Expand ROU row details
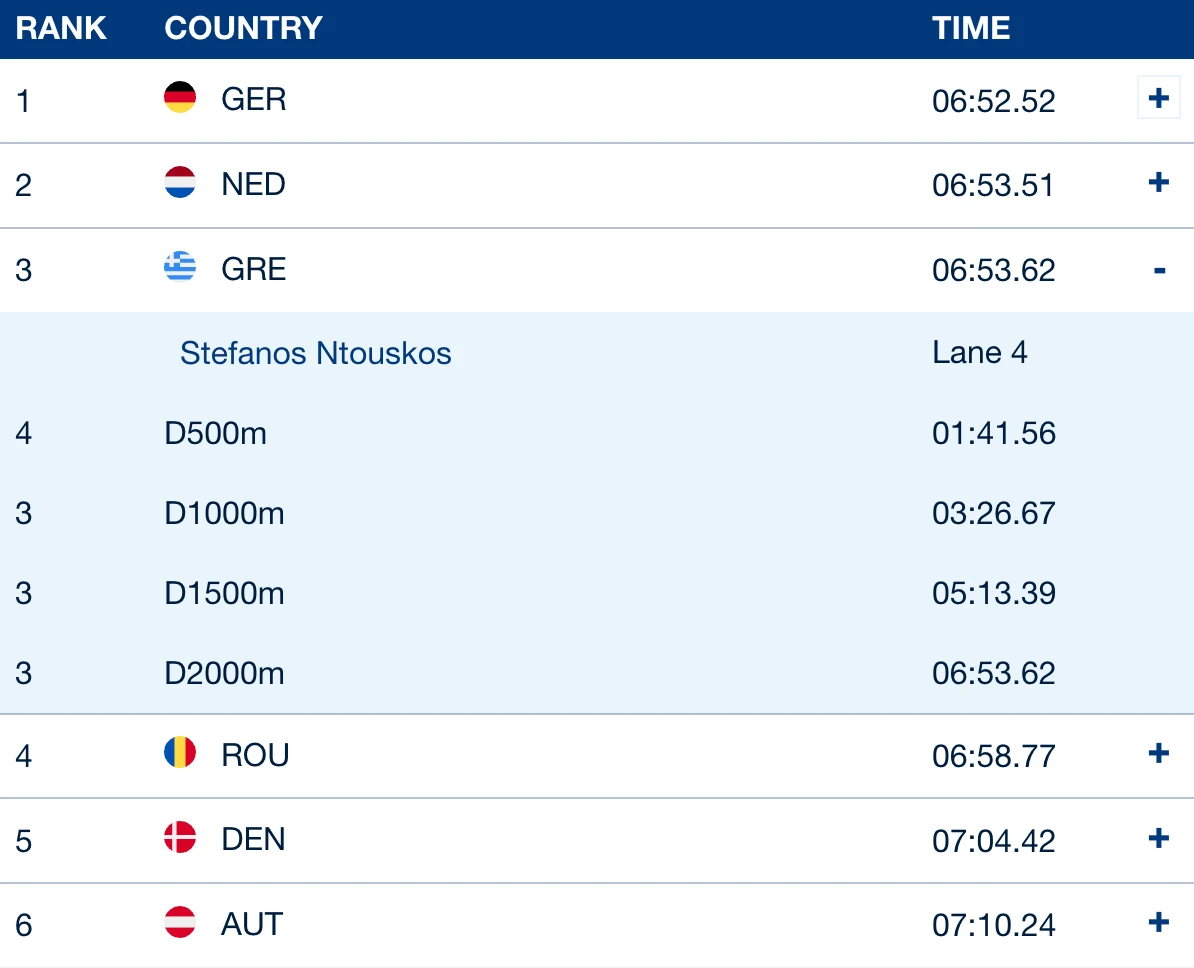This screenshot has height=968, width=1194. (x=1158, y=753)
